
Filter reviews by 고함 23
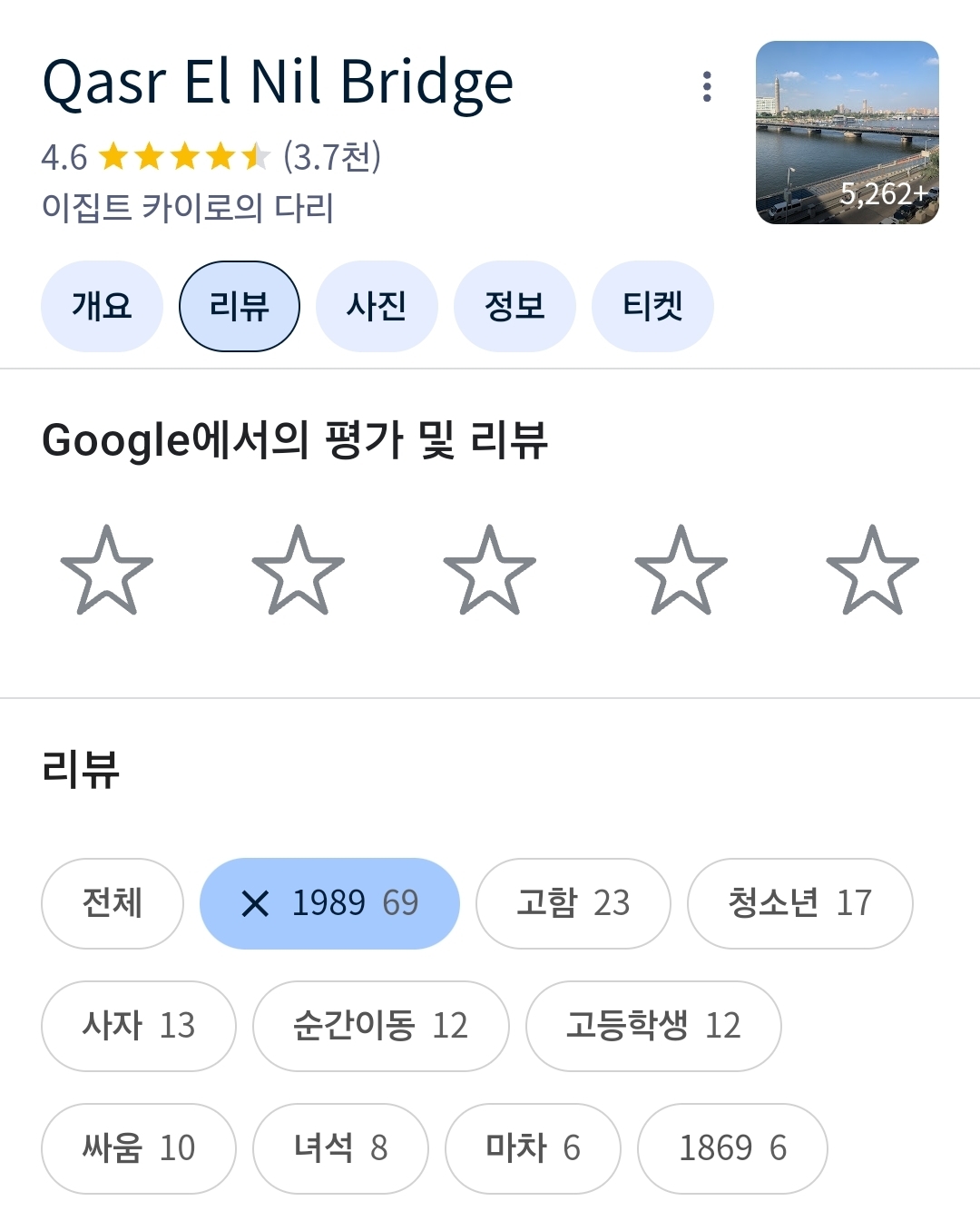pyautogui.click(x=573, y=903)
